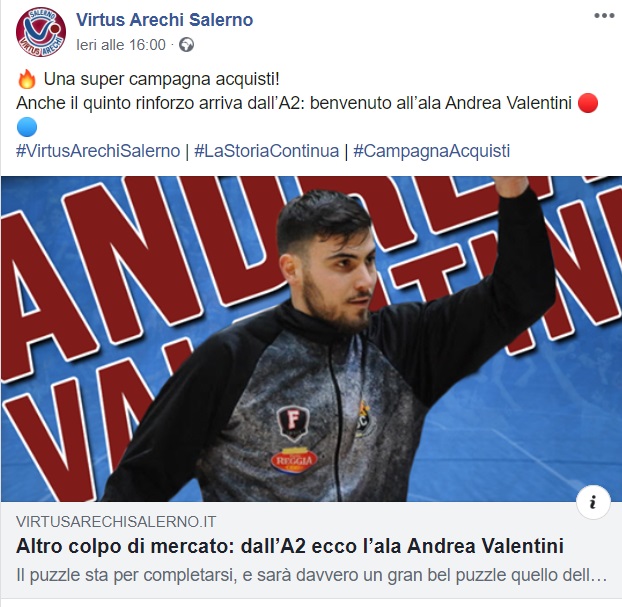This screenshot has height=607, width=622.
Task: Open the article titled Altro colpo di mercato
Action: pyautogui.click(x=290, y=546)
